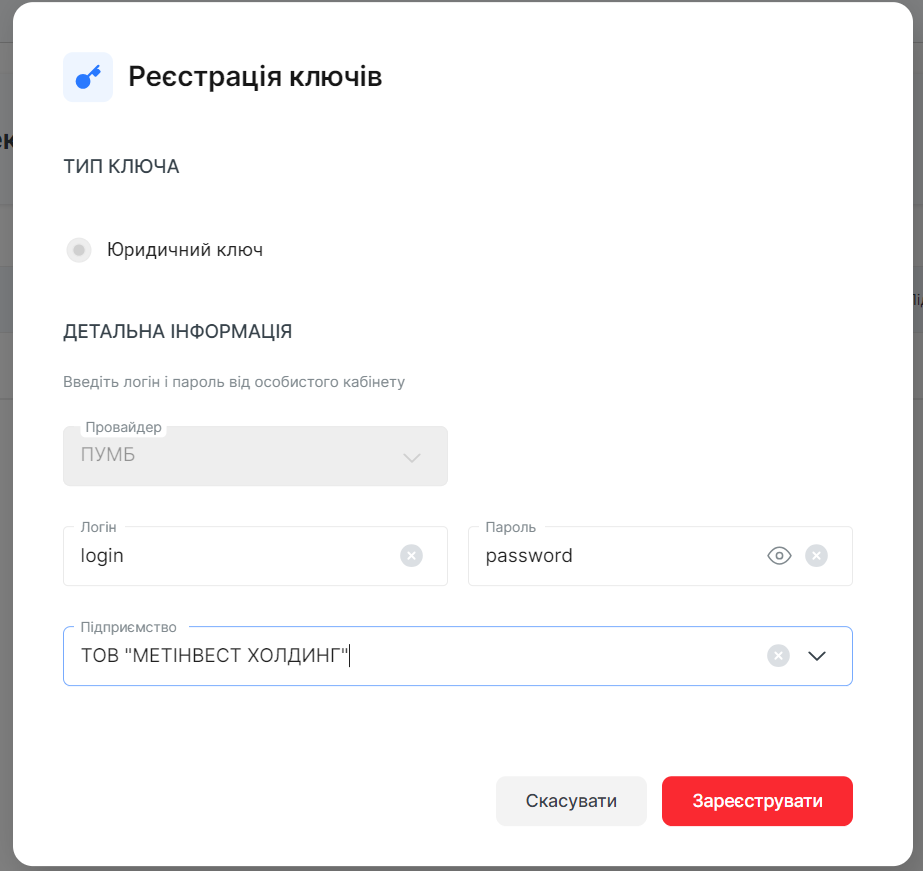The image size is (923, 871).
Task: Click into the ТОВ "МЕТІНВЕСТ ХОЛДИНГ" field
Action: click(412, 656)
